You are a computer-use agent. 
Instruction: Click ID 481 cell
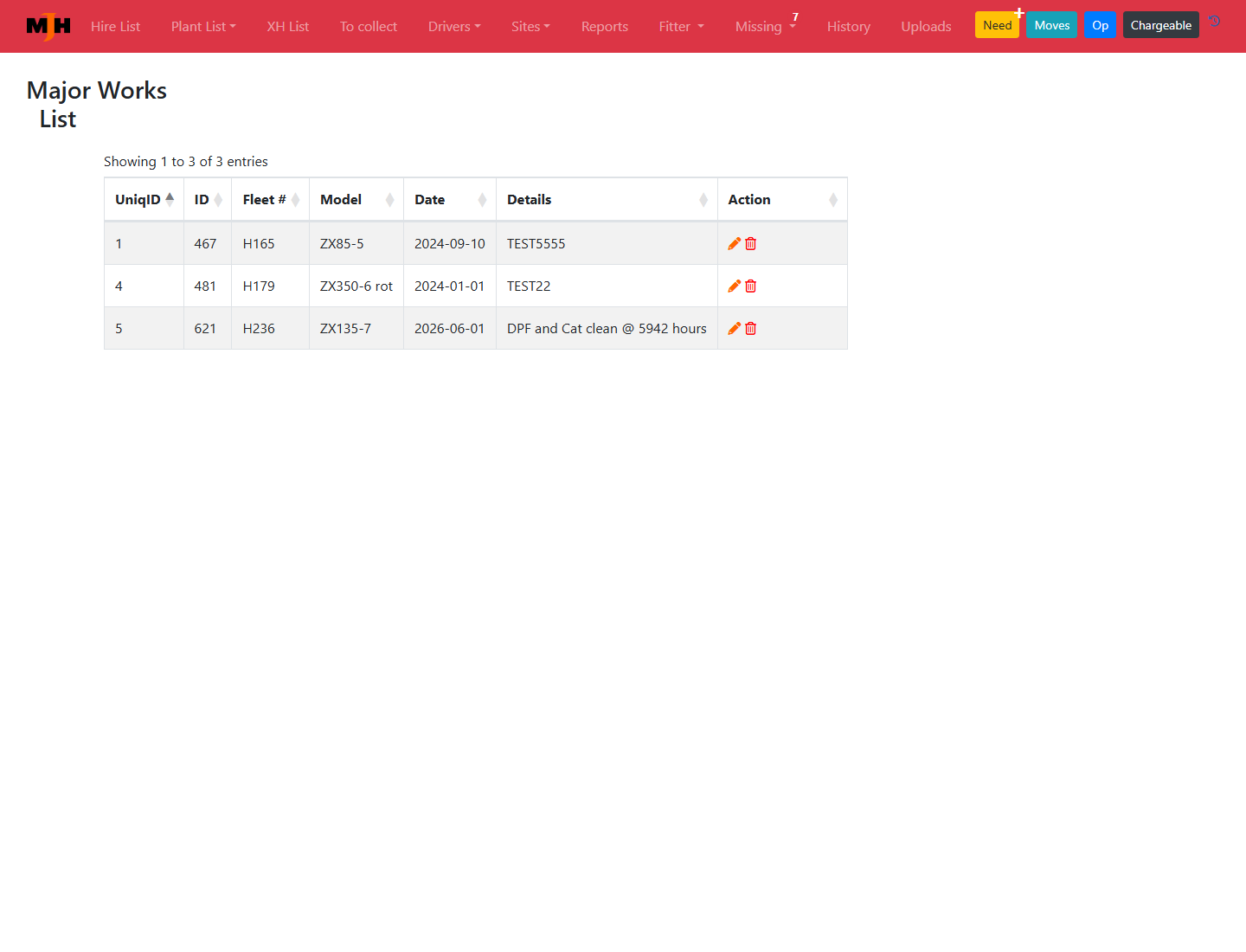208,286
